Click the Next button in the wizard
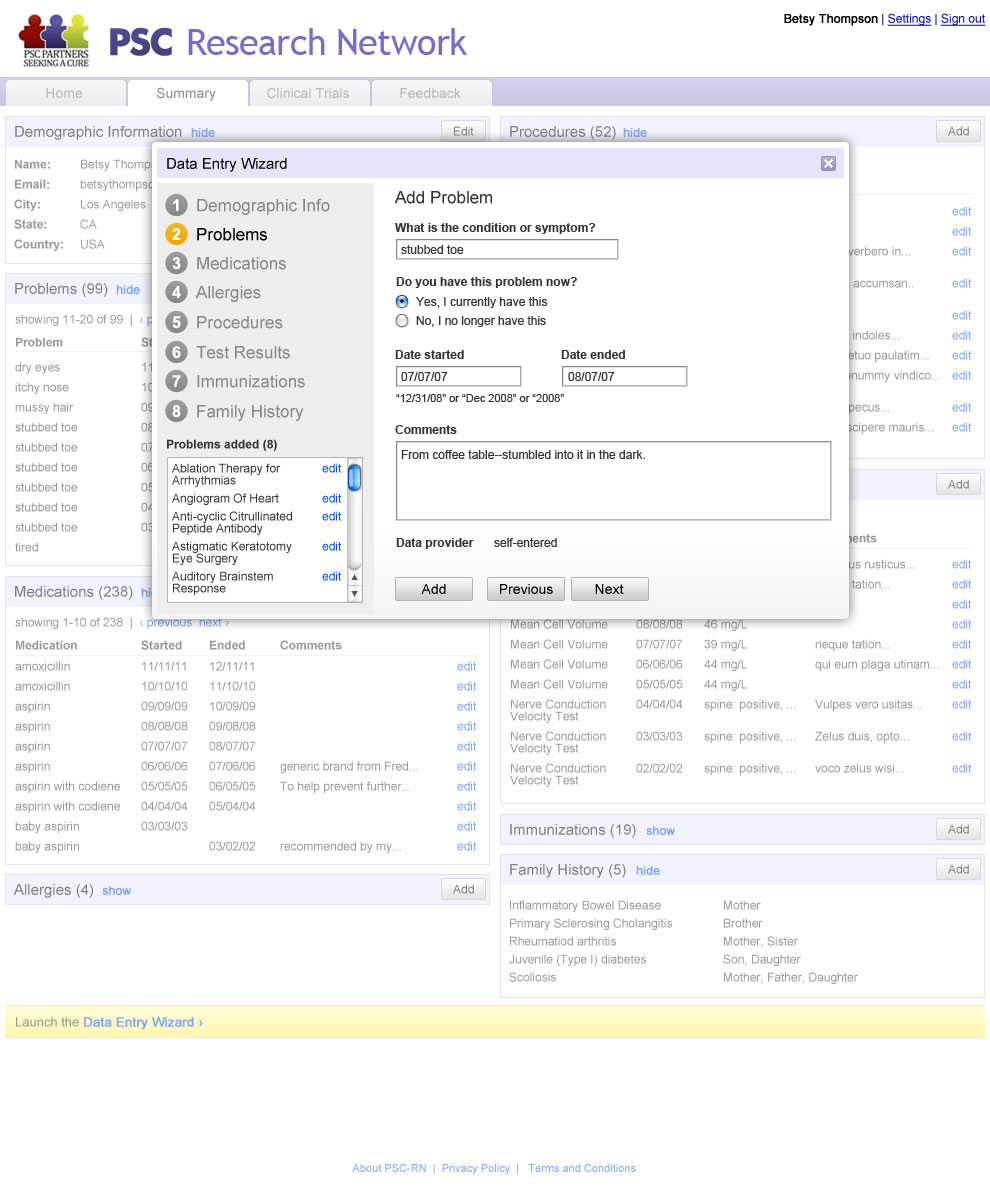 (609, 589)
